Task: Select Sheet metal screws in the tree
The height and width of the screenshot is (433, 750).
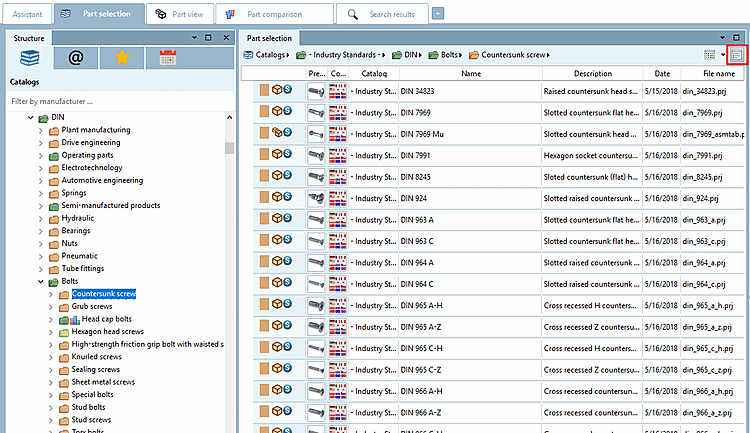Action: coord(103,382)
